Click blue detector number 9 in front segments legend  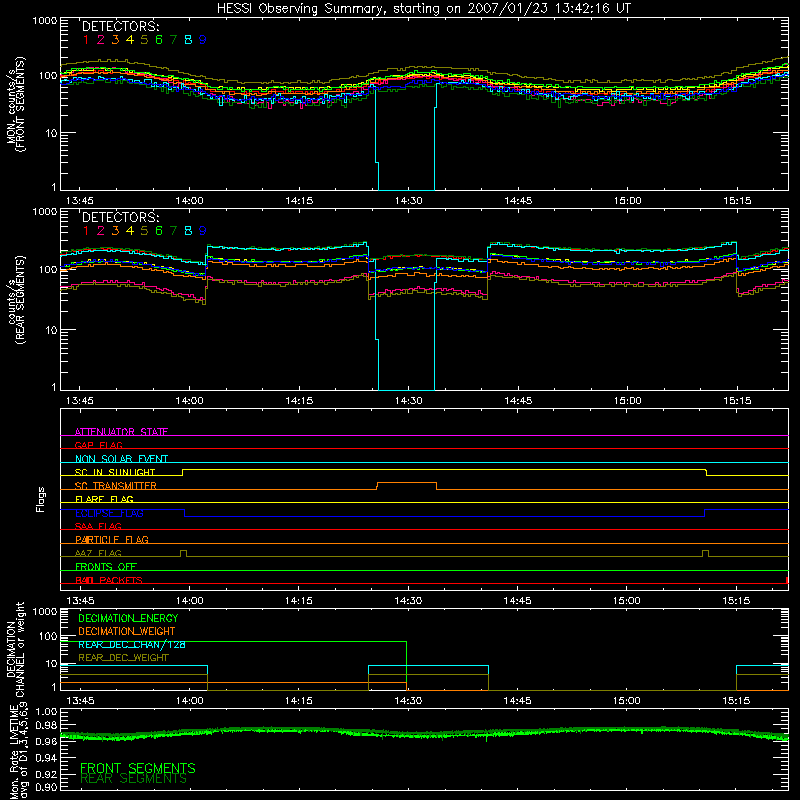[x=203, y=40]
